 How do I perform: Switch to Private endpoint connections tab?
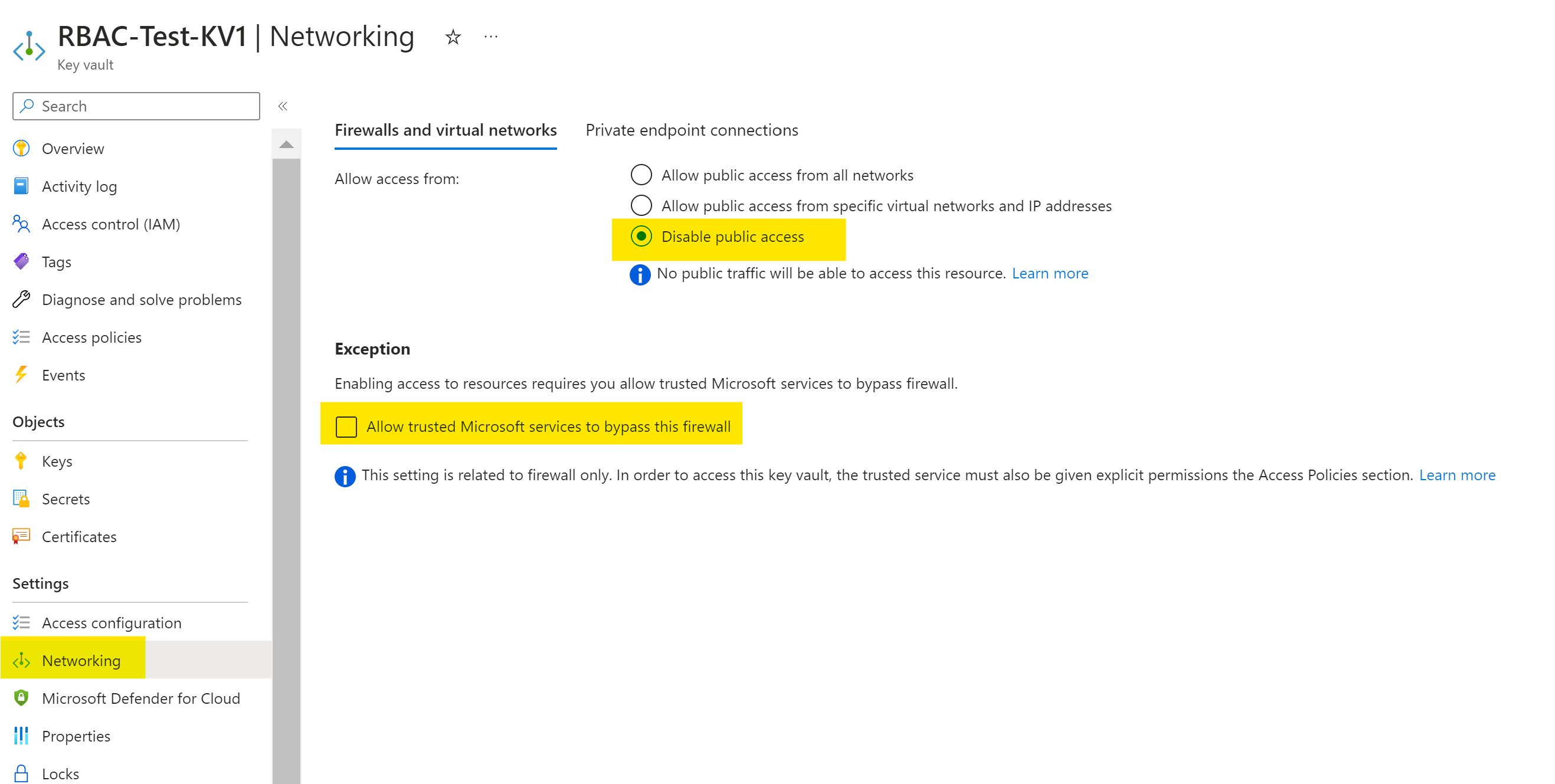pyautogui.click(x=692, y=130)
